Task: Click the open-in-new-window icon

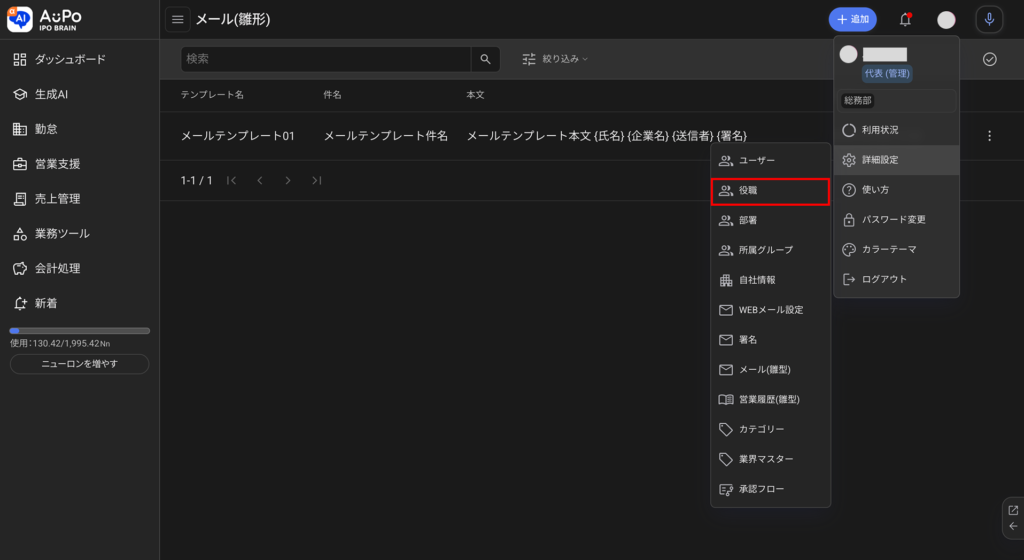Action: click(1012, 510)
